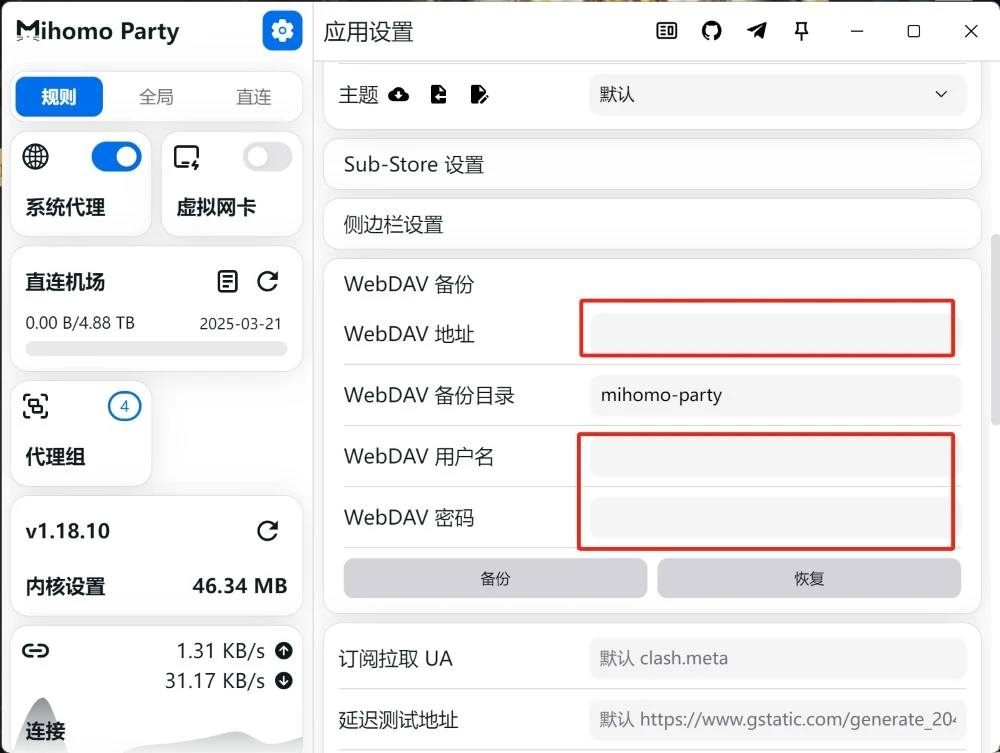This screenshot has width=1000, height=753.
Task: Click the theme cloud download icon
Action: [399, 95]
